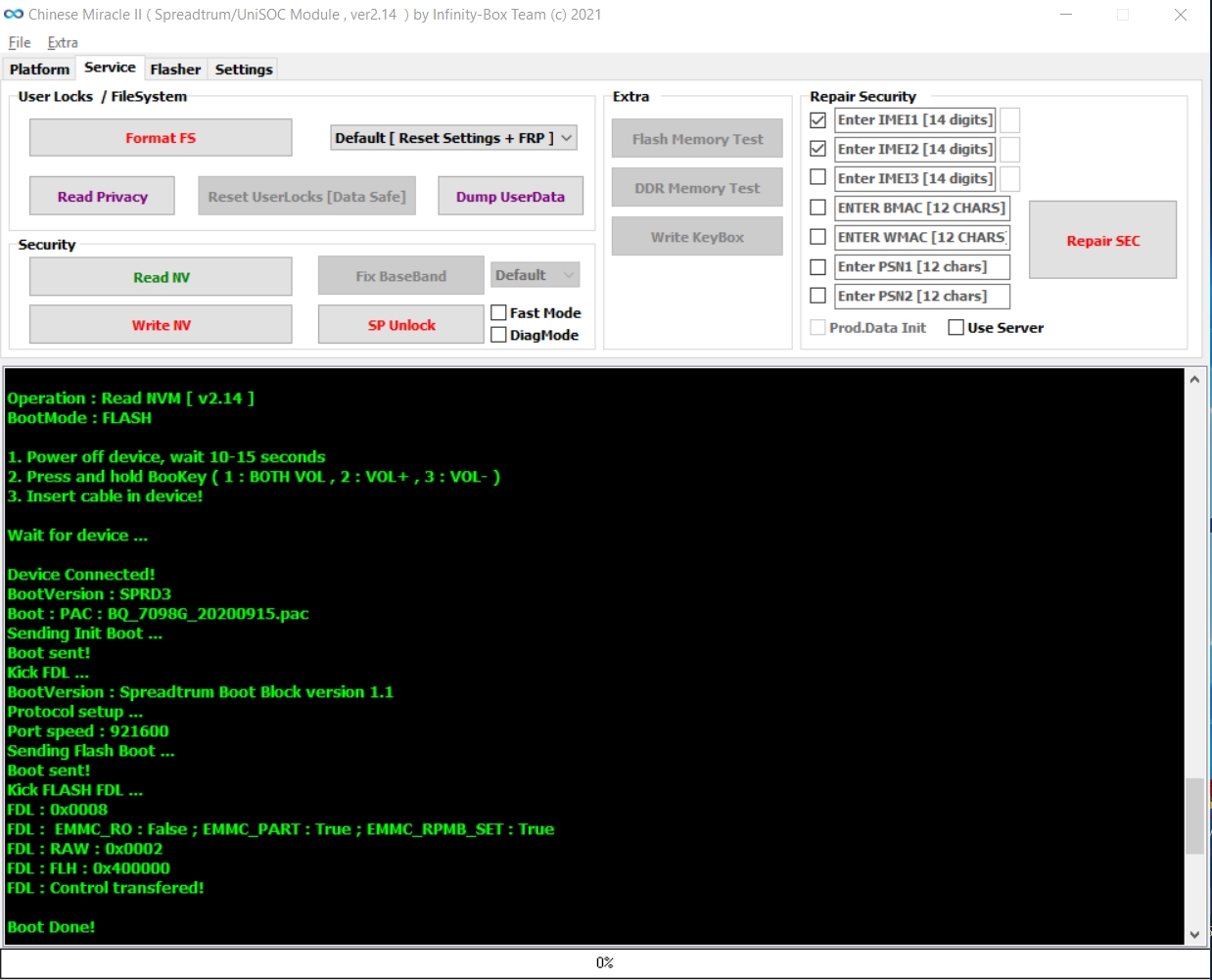Switch to the Flasher tab

tap(175, 70)
